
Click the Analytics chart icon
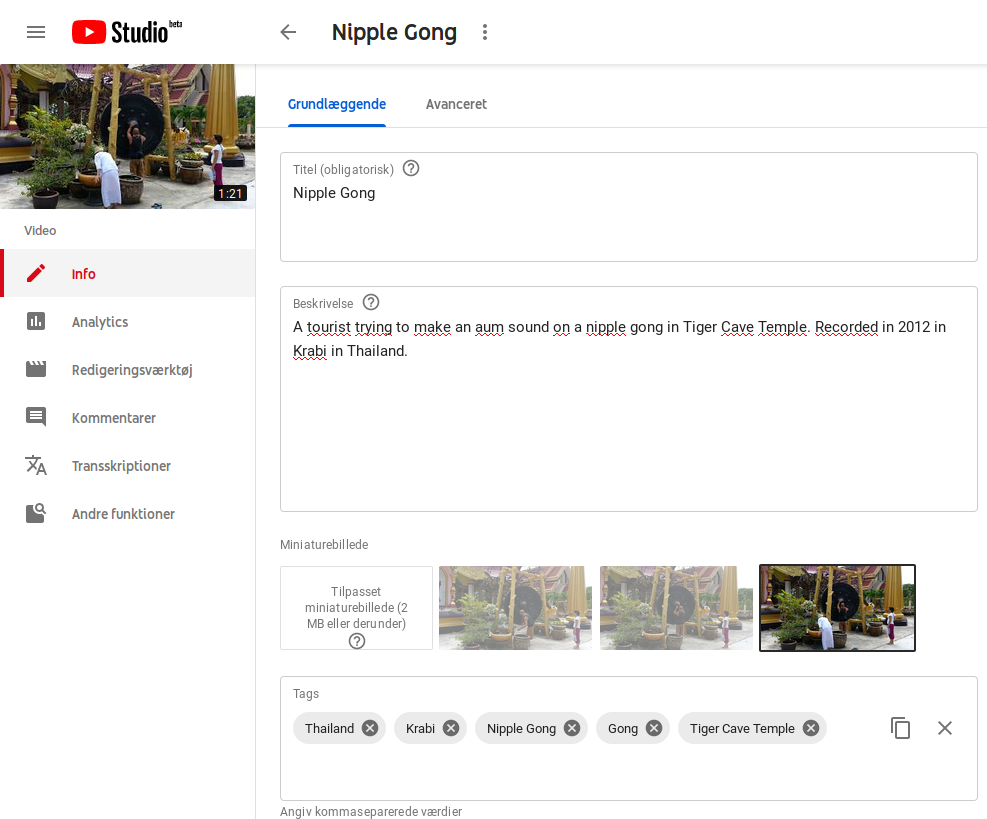point(36,321)
